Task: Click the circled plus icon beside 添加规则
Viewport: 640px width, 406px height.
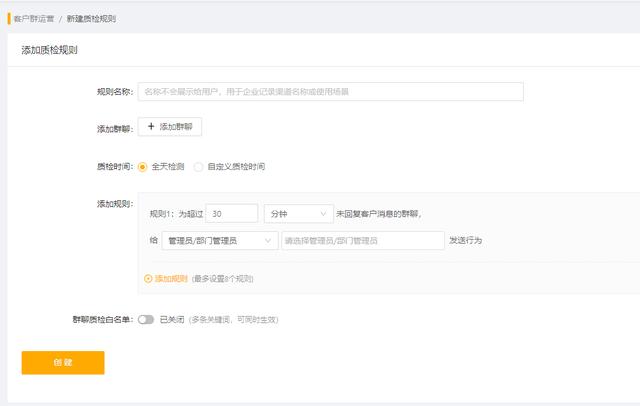Action: (x=148, y=279)
